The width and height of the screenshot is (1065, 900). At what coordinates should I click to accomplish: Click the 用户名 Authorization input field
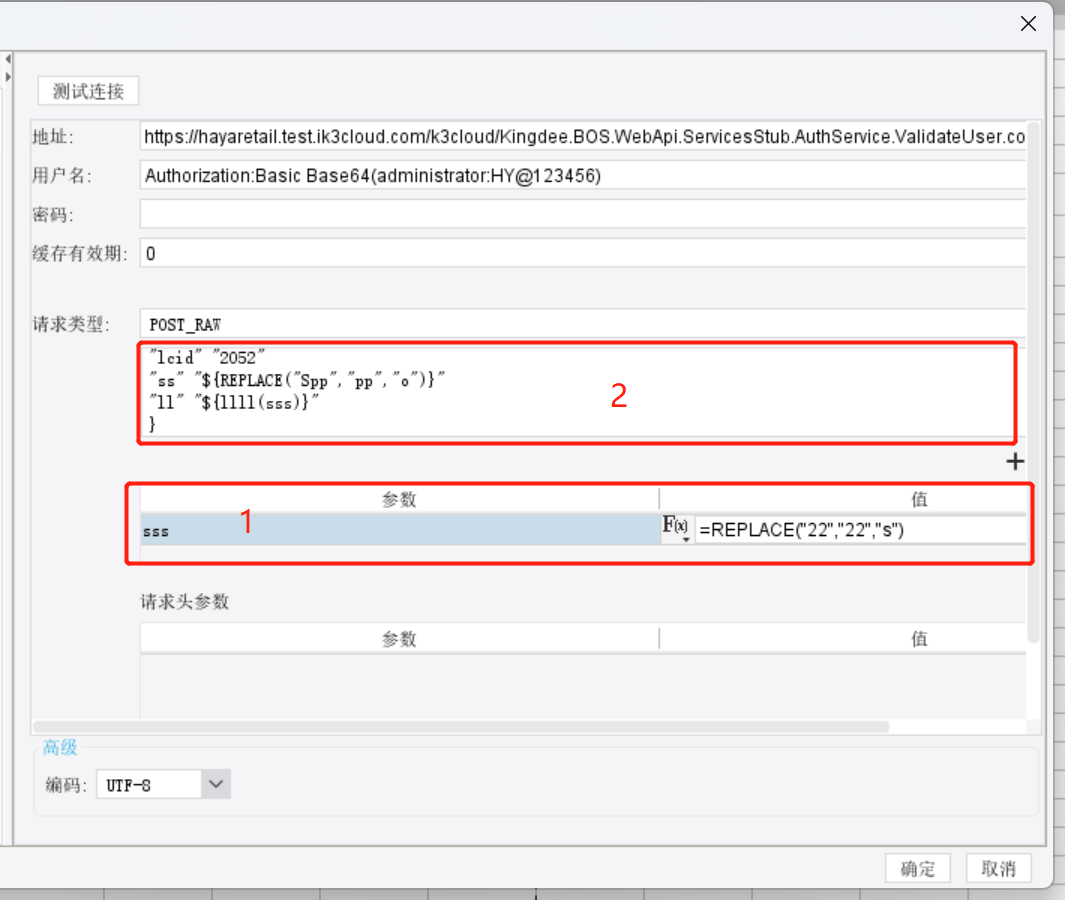click(x=583, y=176)
